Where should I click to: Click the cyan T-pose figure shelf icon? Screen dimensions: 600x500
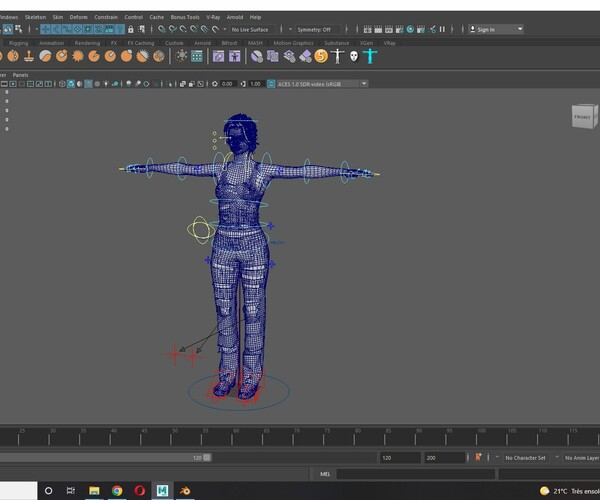(x=370, y=56)
